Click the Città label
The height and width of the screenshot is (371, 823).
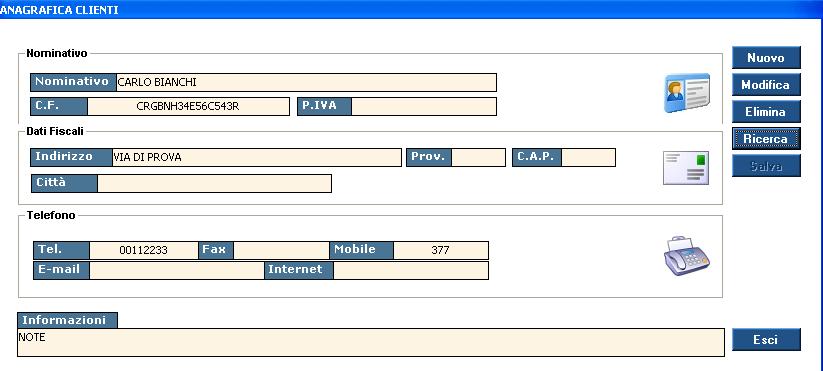pyautogui.click(x=65, y=183)
